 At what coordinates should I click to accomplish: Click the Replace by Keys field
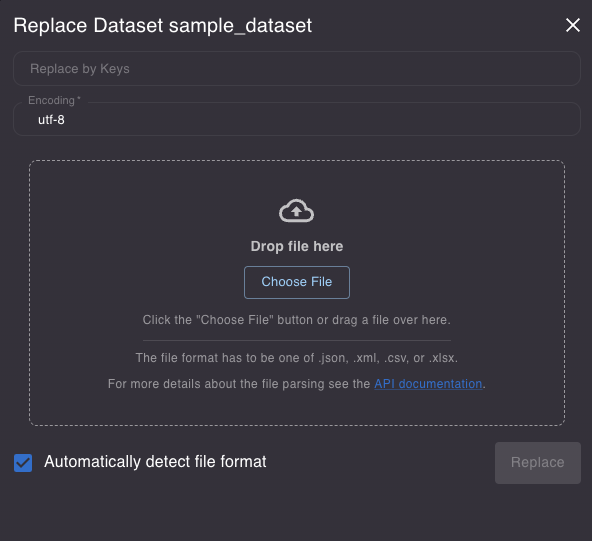coord(296,68)
